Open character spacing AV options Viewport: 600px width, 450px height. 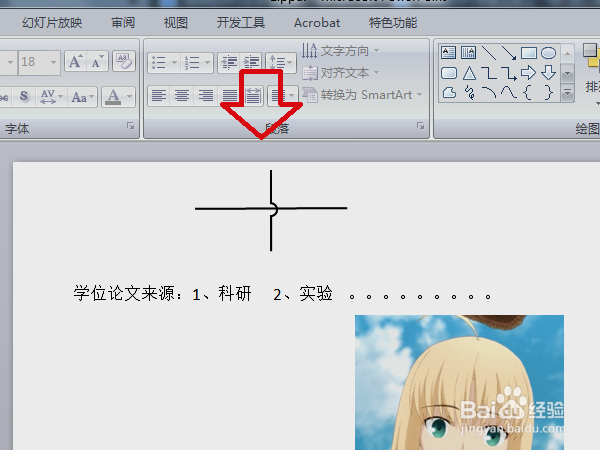pos(51,96)
